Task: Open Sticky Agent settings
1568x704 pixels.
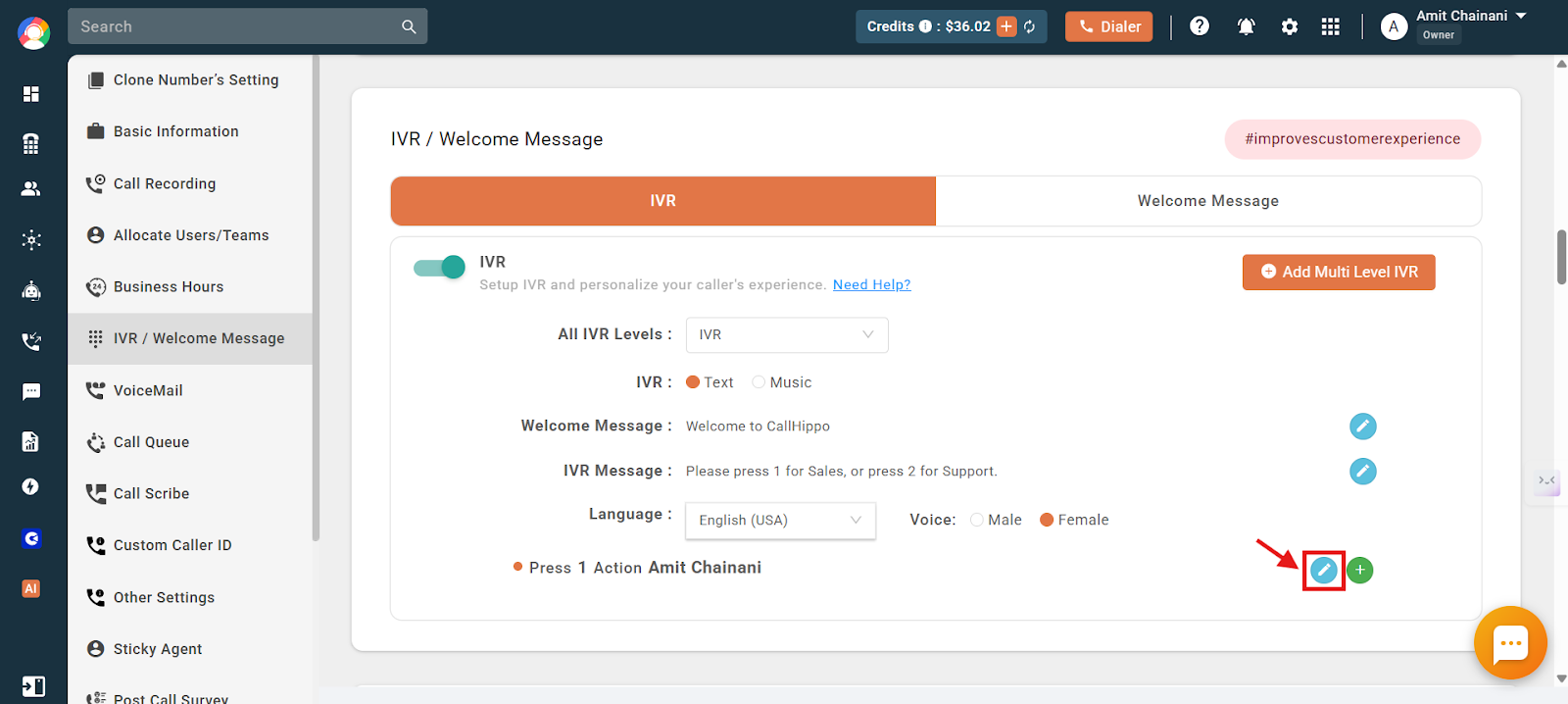Action: click(x=190, y=649)
